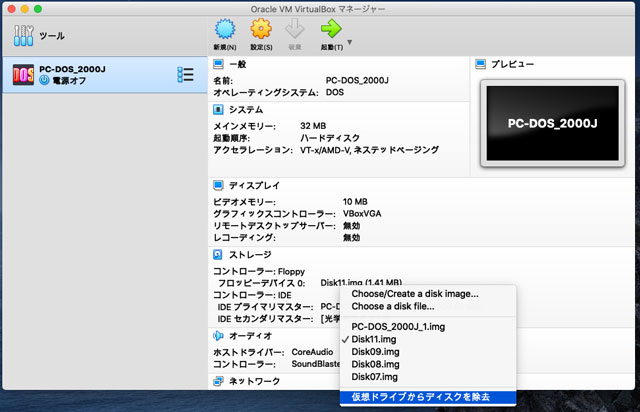Remove disk from virtual drive (仮想ドライブからディスクを除去)
Screen dimensions: 640x412
(428, 397)
